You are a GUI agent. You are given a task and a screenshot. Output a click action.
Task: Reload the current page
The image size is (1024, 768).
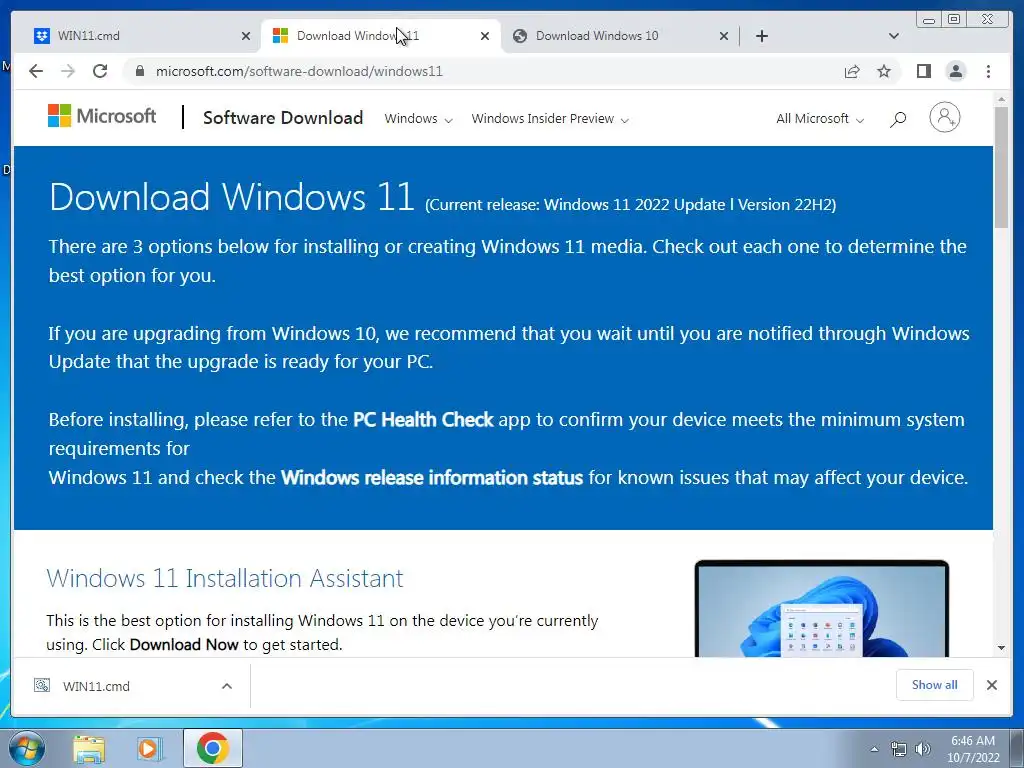100,71
